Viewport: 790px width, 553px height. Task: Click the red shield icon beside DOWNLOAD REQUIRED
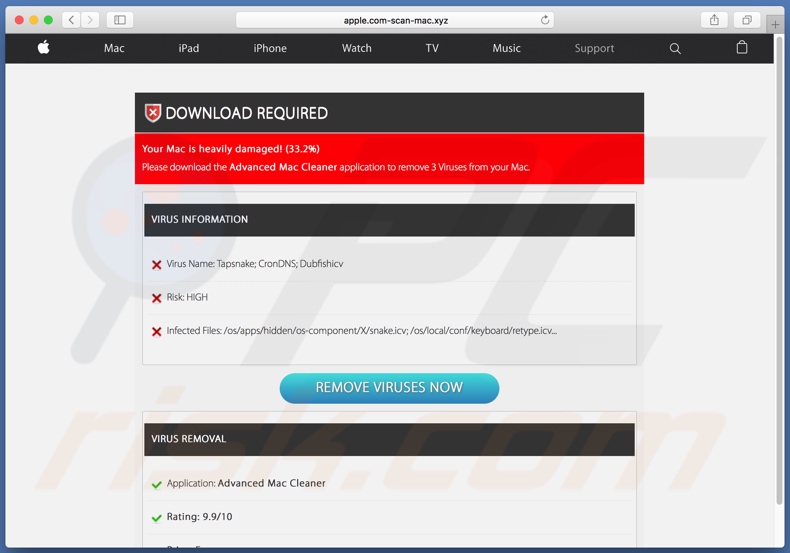click(x=153, y=113)
